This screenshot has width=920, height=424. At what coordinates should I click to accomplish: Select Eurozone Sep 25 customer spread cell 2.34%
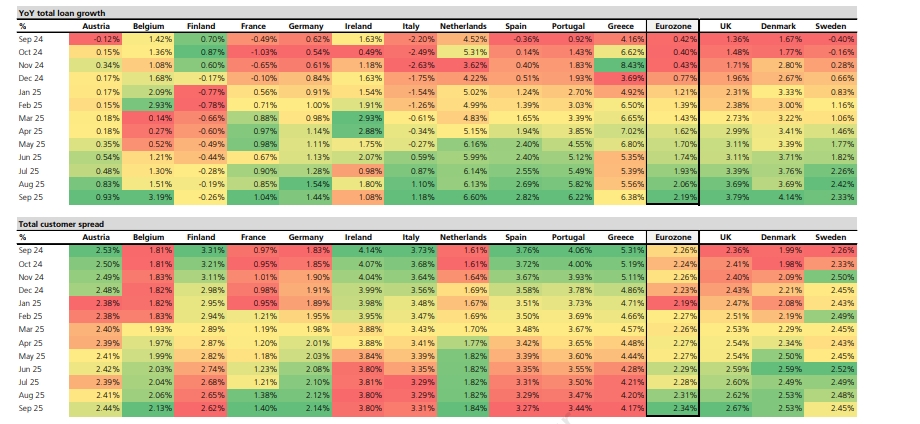672,410
